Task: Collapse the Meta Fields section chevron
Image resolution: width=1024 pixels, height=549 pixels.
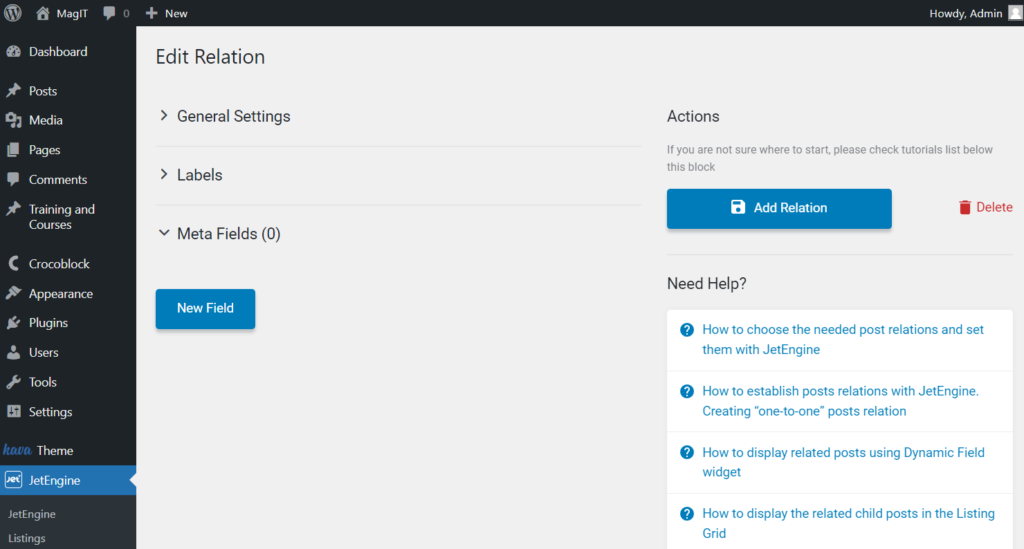Action: click(164, 233)
